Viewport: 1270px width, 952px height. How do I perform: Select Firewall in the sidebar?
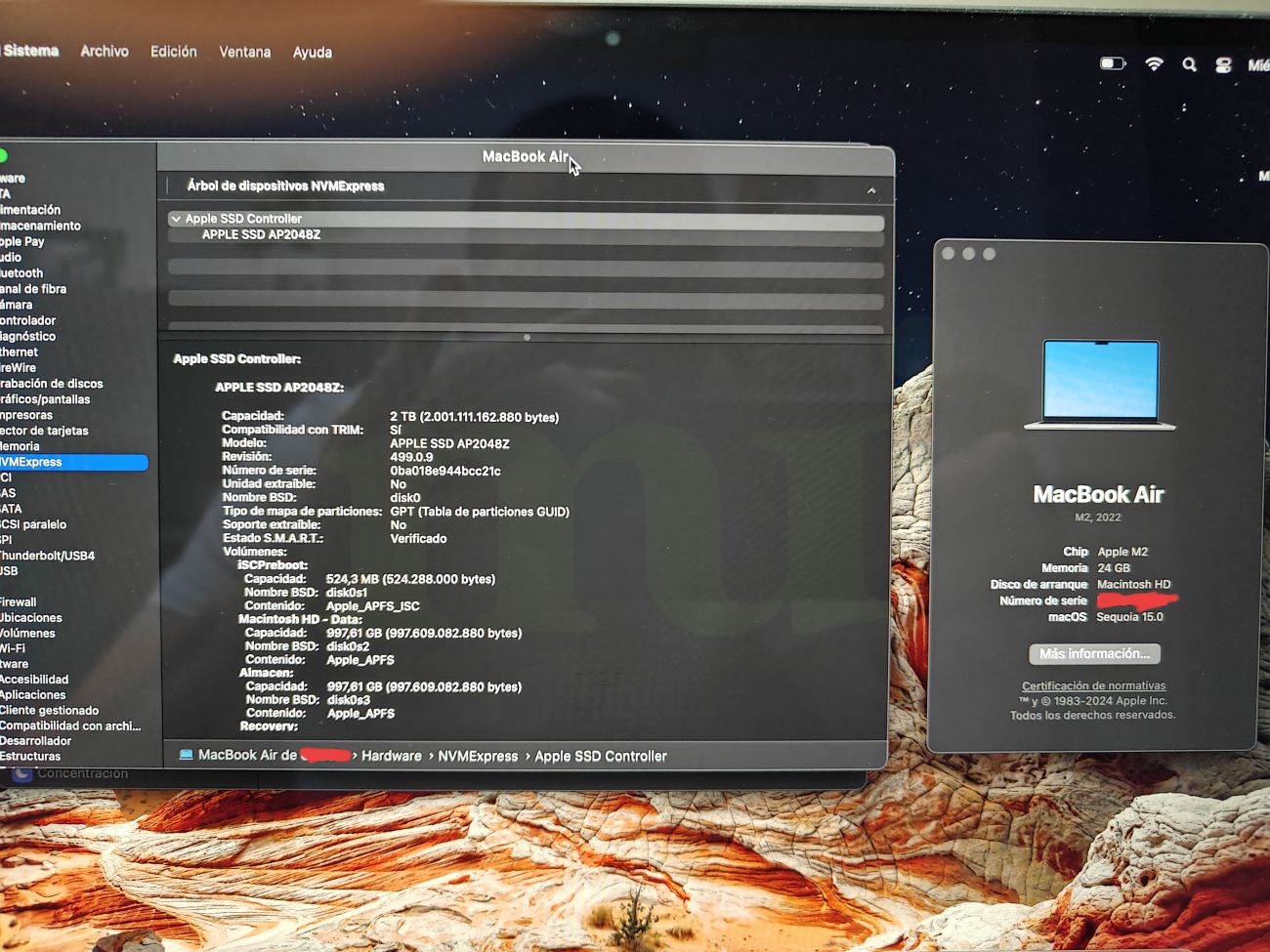pyautogui.click(x=18, y=602)
